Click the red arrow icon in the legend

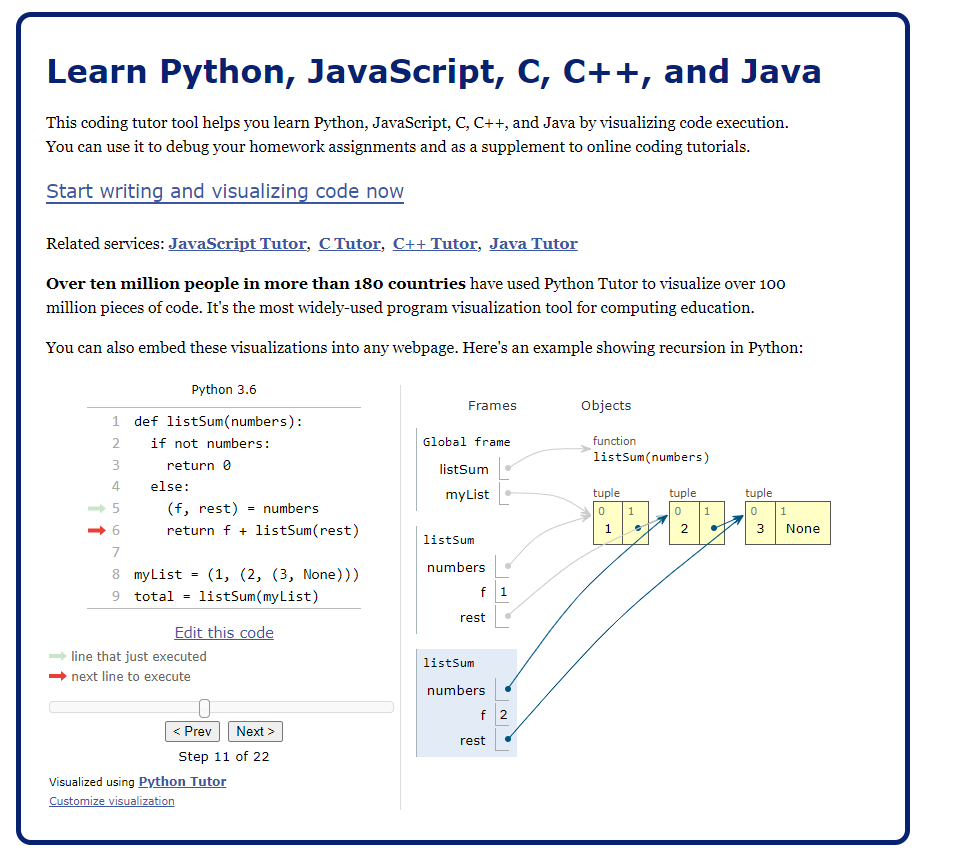[x=57, y=677]
